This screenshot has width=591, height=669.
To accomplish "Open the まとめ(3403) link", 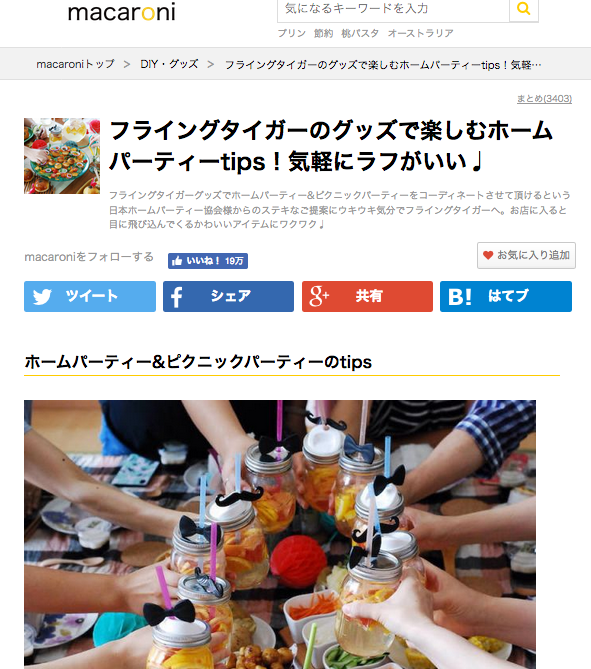I will point(544,99).
